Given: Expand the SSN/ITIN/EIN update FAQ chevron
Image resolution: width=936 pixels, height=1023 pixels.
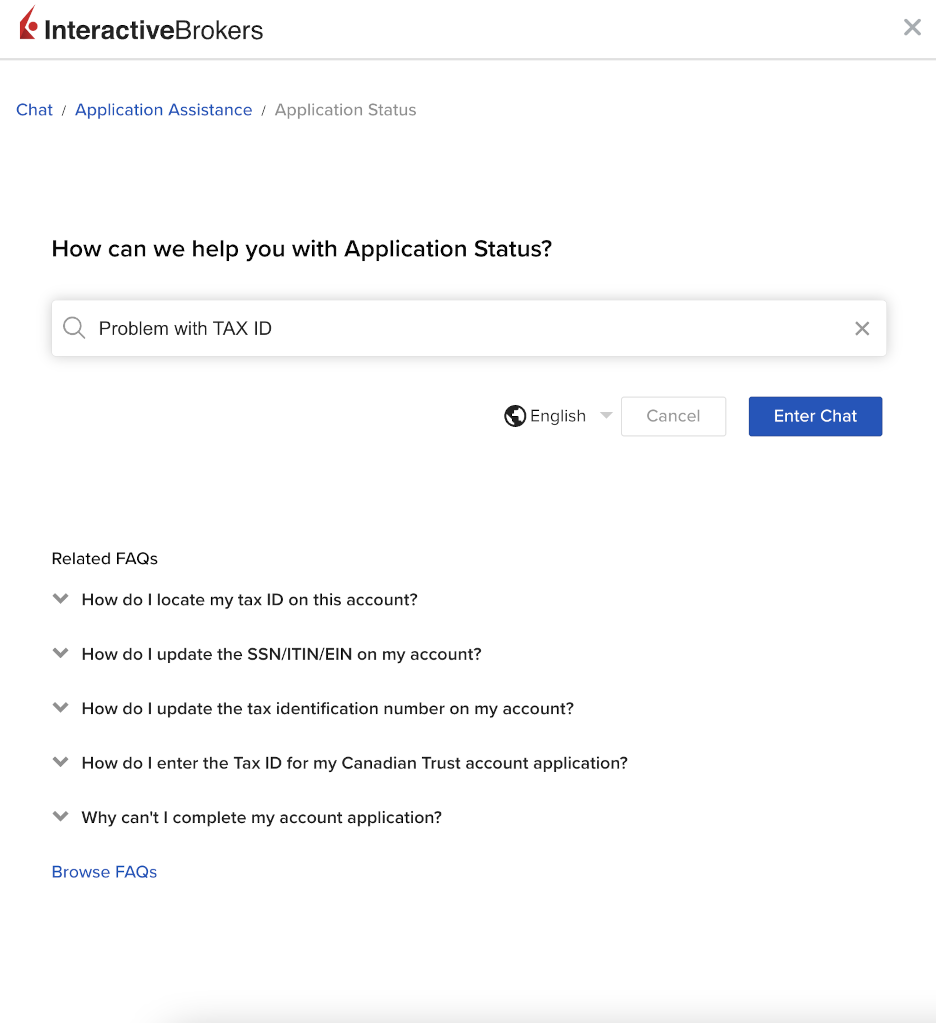Looking at the screenshot, I should pyautogui.click(x=61, y=653).
